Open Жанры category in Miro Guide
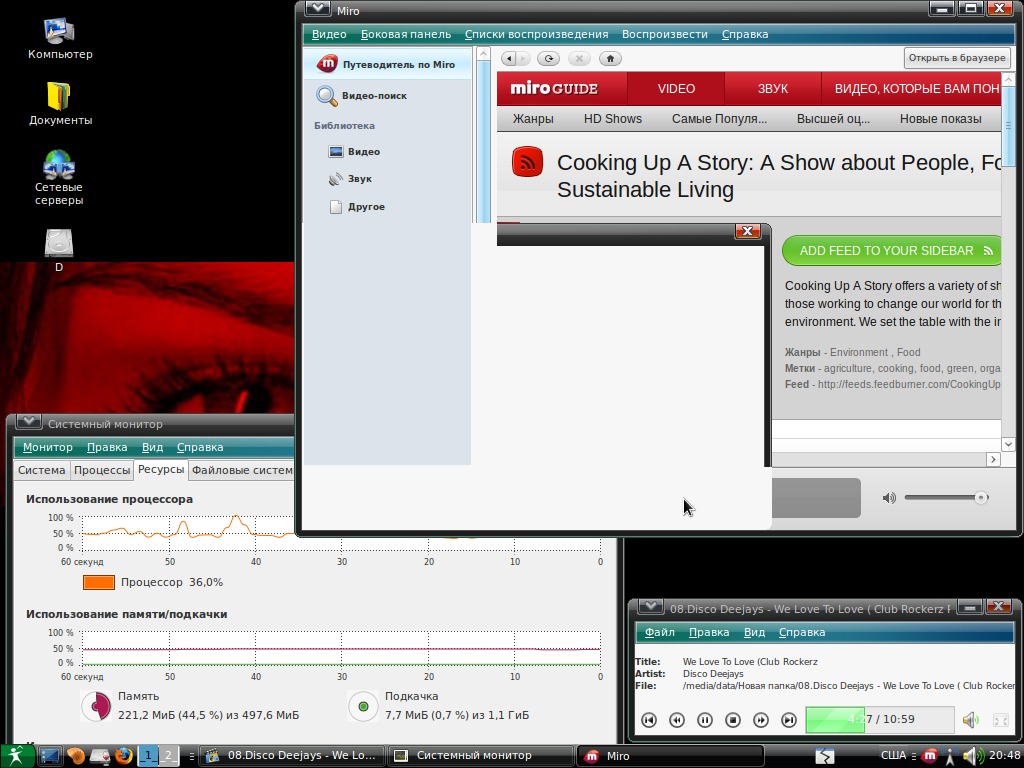Viewport: 1024px width, 768px height. 533,119
